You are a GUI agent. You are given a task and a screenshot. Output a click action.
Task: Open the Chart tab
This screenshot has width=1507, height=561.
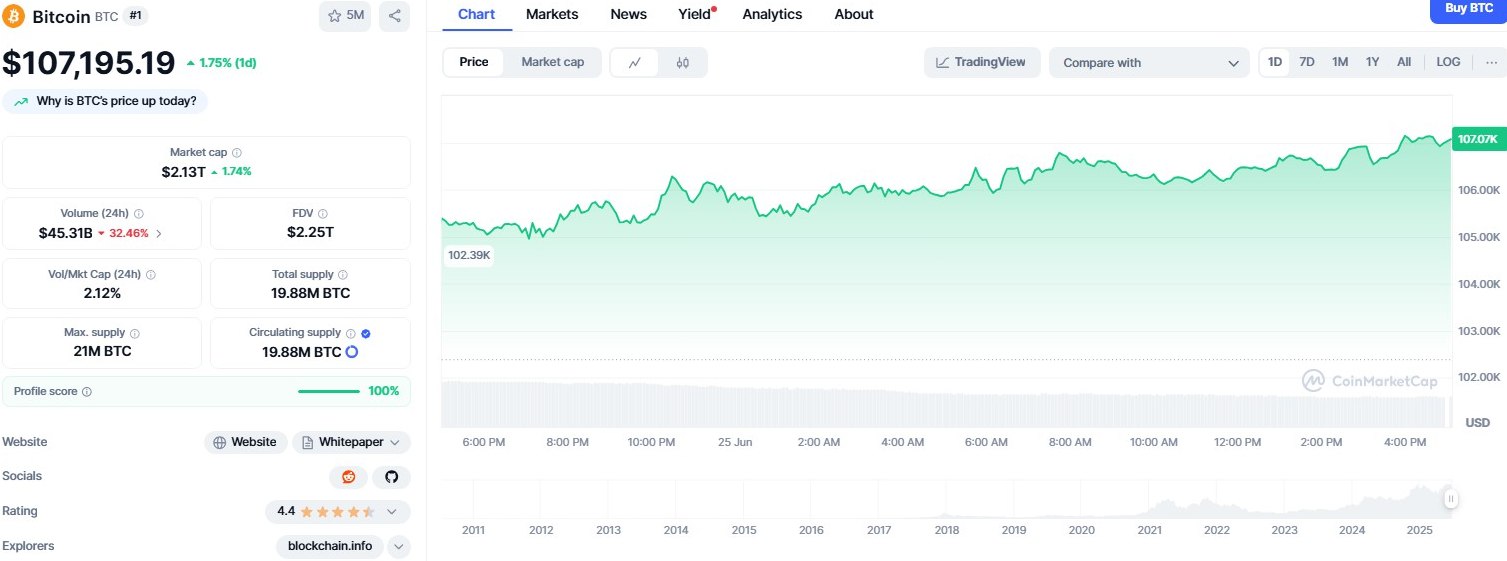pyautogui.click(x=477, y=14)
